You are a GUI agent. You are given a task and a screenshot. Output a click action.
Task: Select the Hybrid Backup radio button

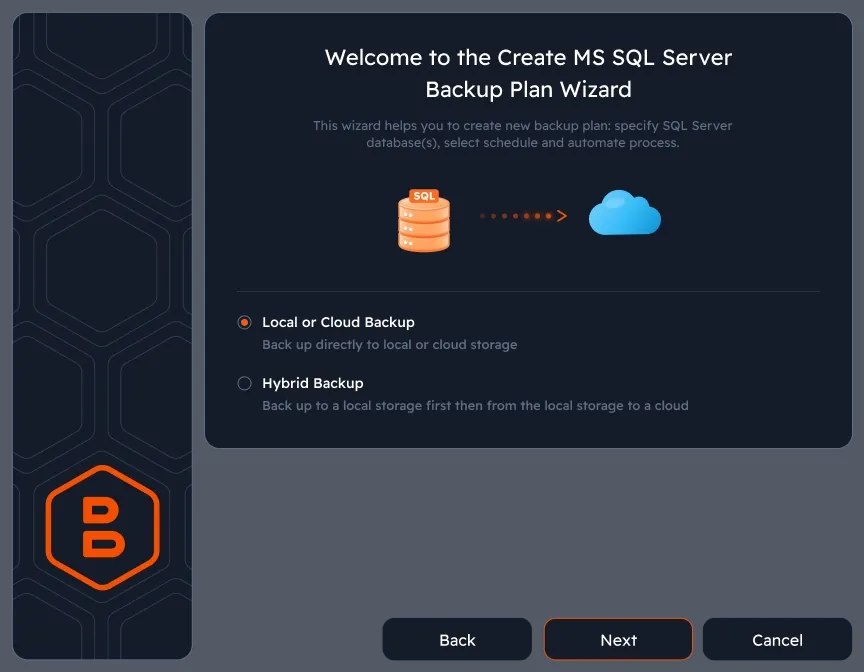[x=244, y=383]
